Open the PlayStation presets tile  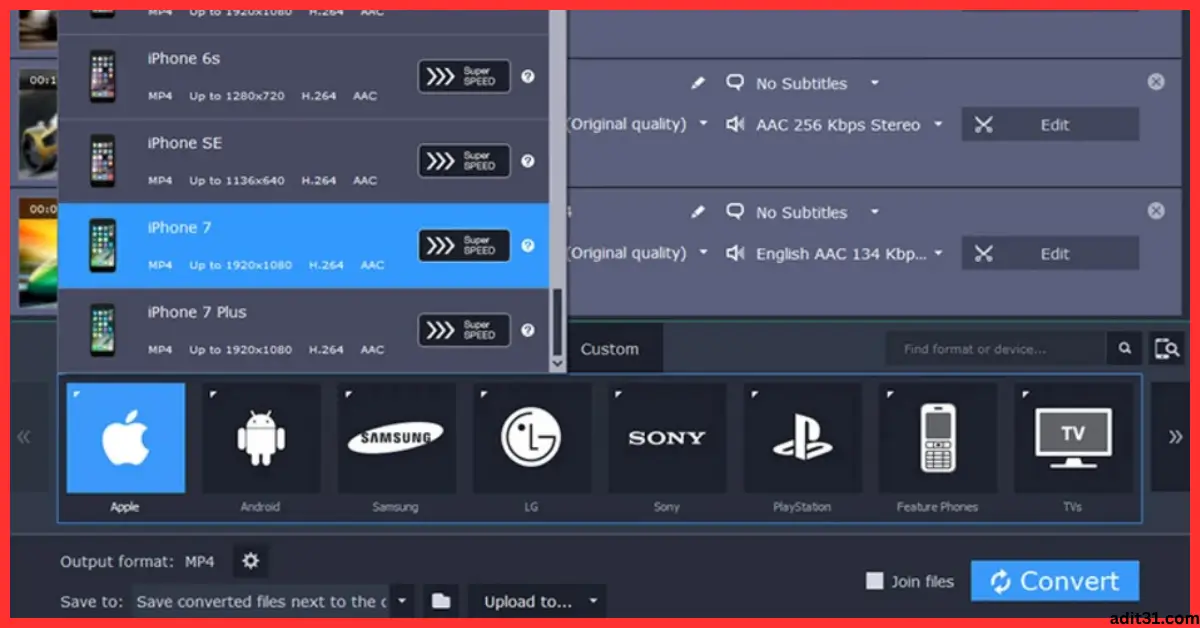click(x=802, y=438)
